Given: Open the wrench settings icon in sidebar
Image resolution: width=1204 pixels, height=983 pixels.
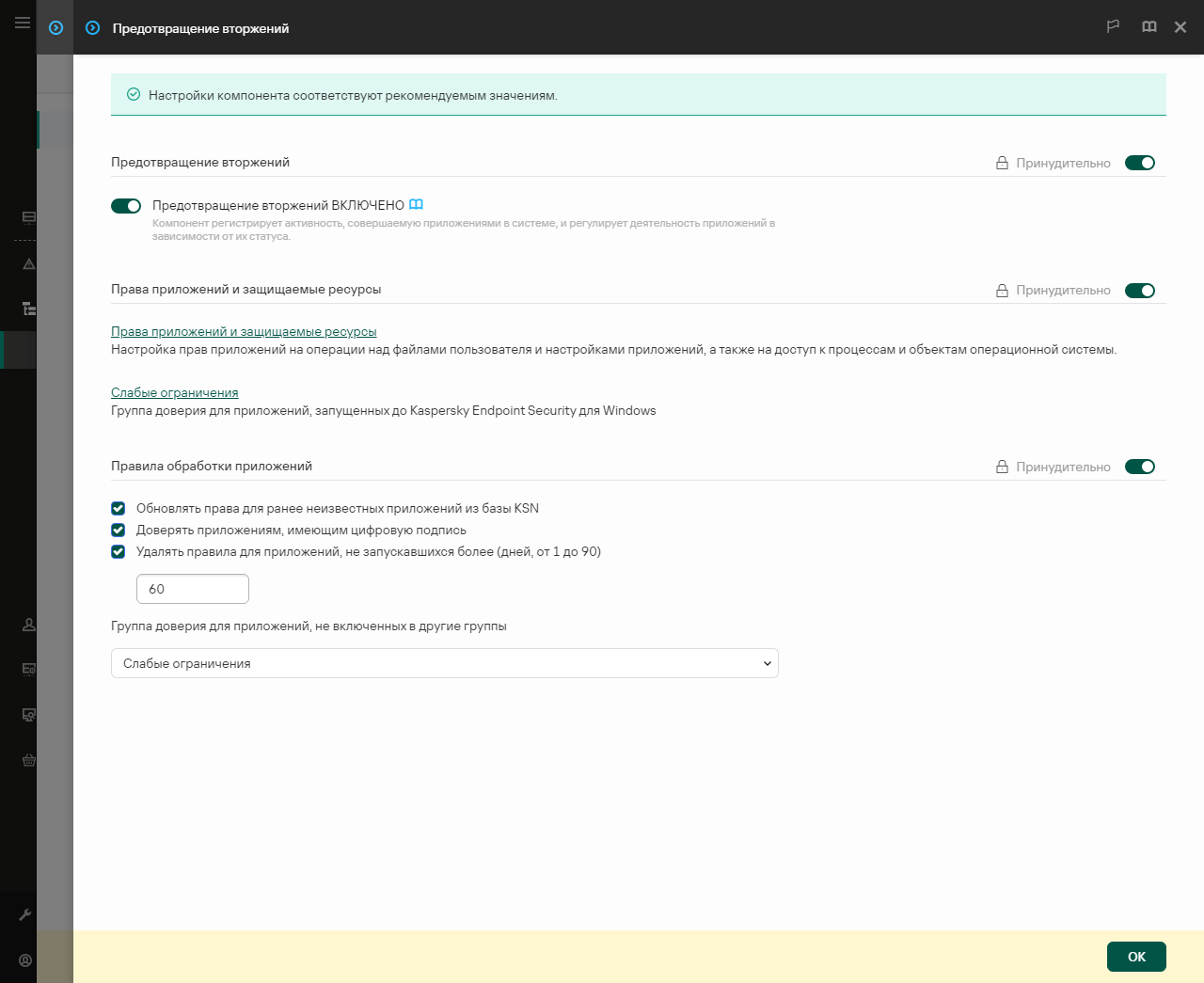Looking at the screenshot, I should (x=25, y=914).
